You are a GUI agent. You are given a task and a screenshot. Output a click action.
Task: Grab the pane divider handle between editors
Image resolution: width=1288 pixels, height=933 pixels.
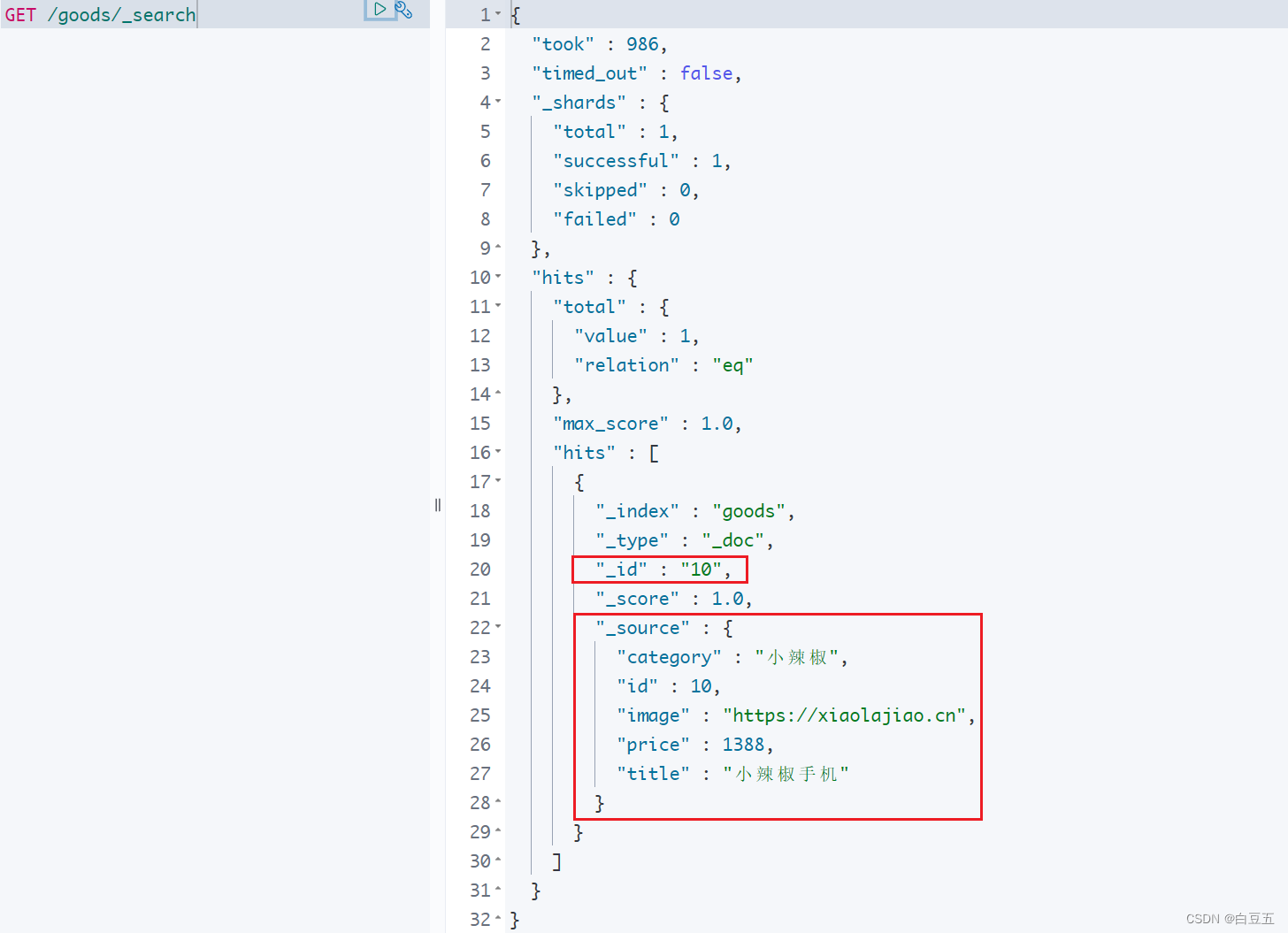click(x=438, y=505)
